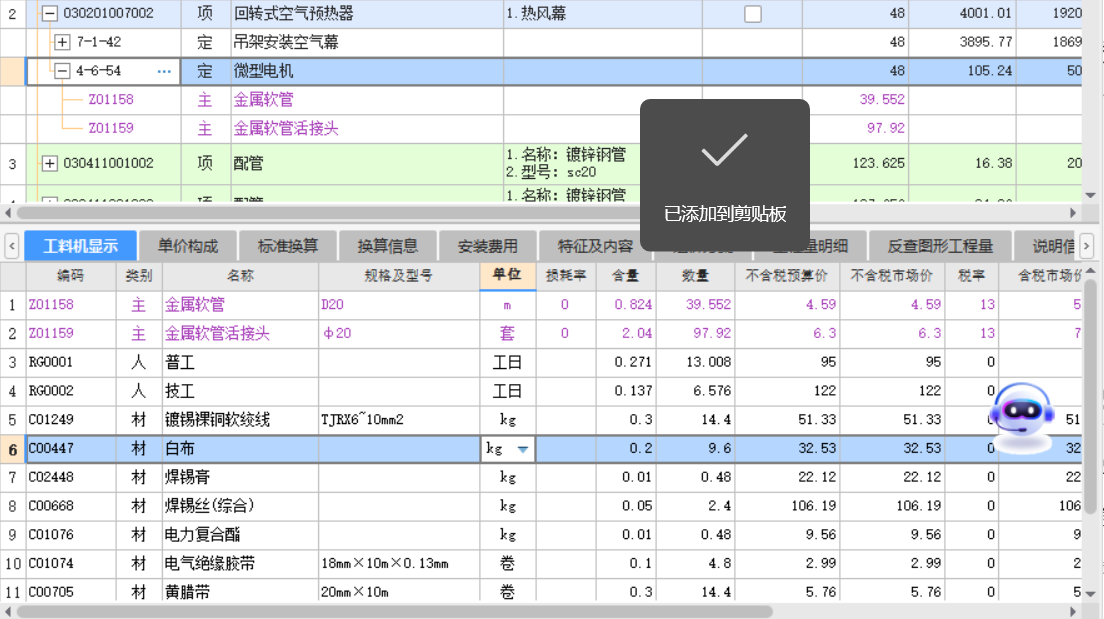Click the 0.824 content value for 金属软管
The height and width of the screenshot is (619, 1104).
[625, 305]
